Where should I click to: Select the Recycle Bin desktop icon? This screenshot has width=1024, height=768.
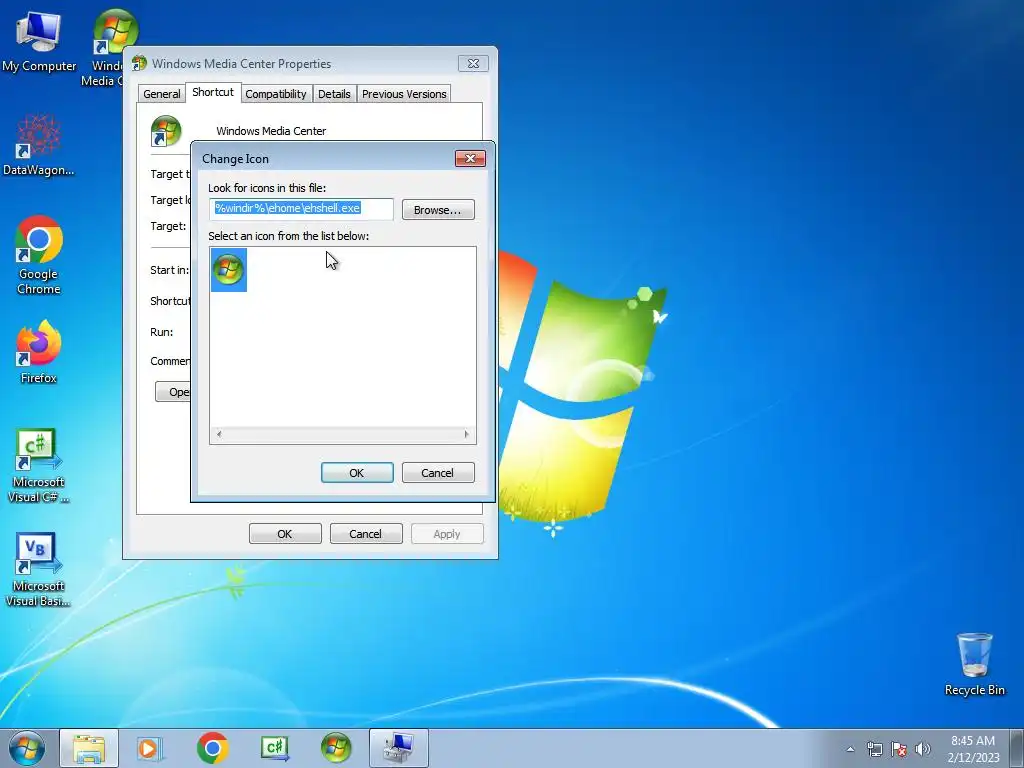click(974, 664)
